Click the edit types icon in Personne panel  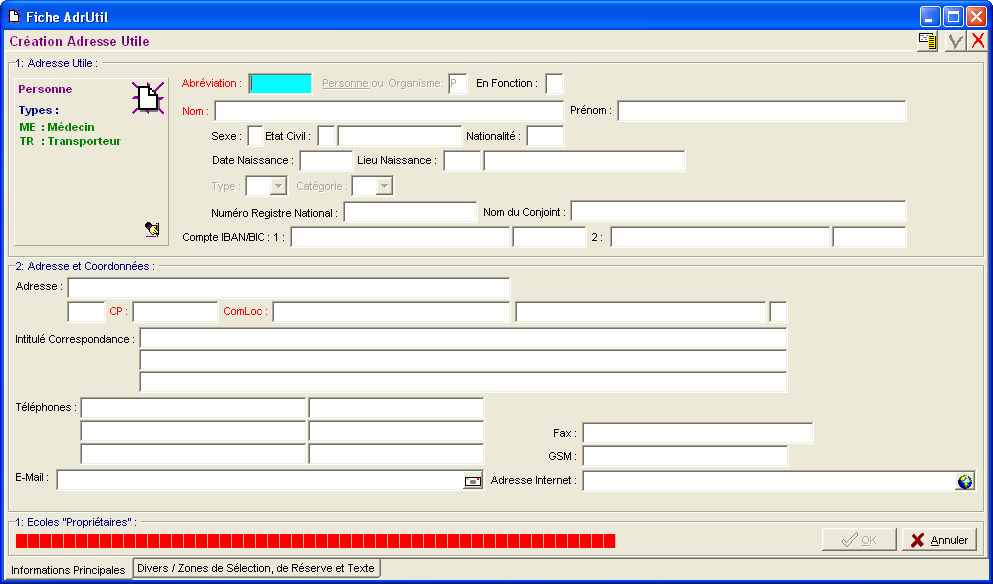point(152,229)
